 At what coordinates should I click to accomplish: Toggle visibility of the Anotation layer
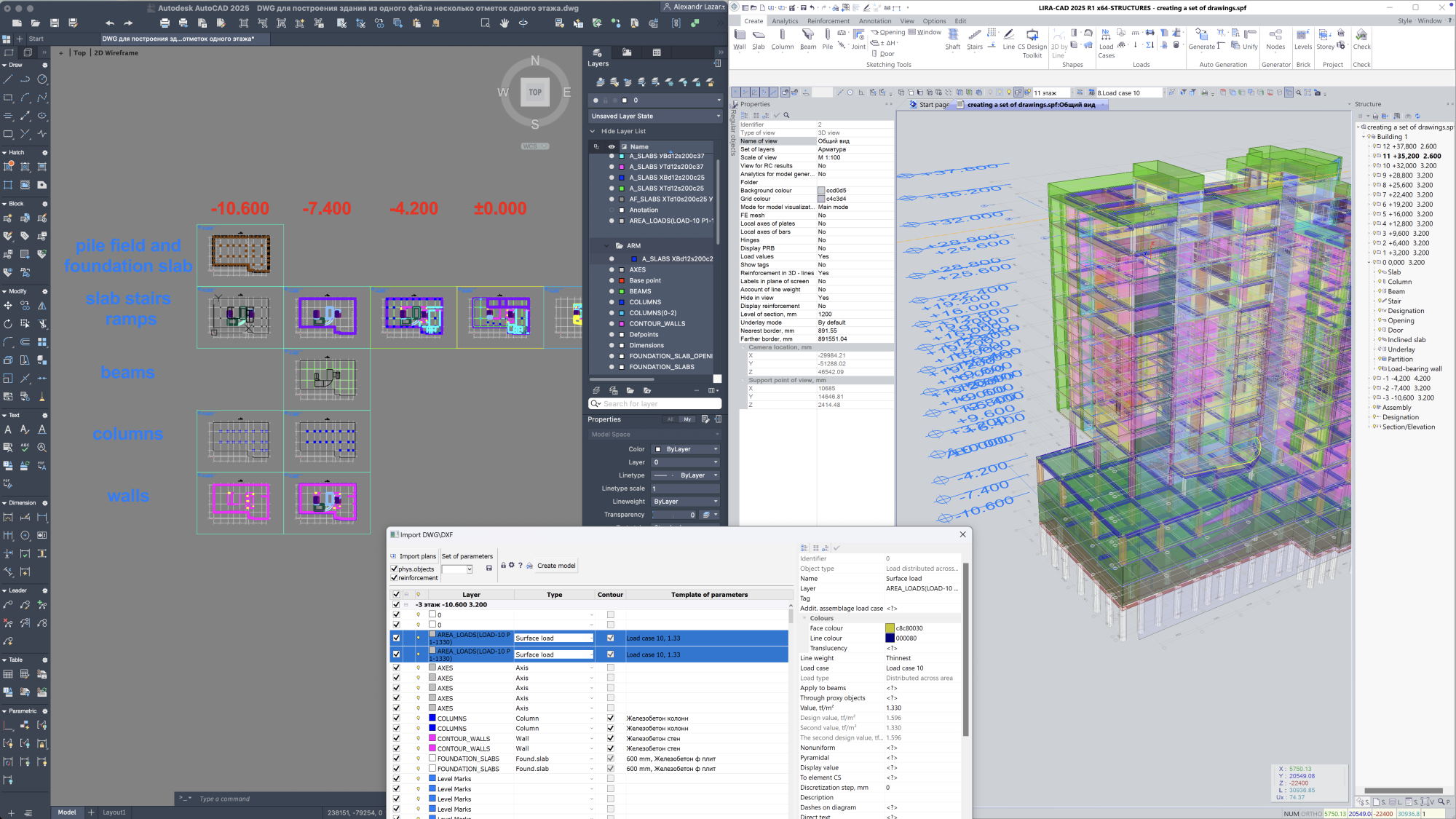[x=611, y=210]
